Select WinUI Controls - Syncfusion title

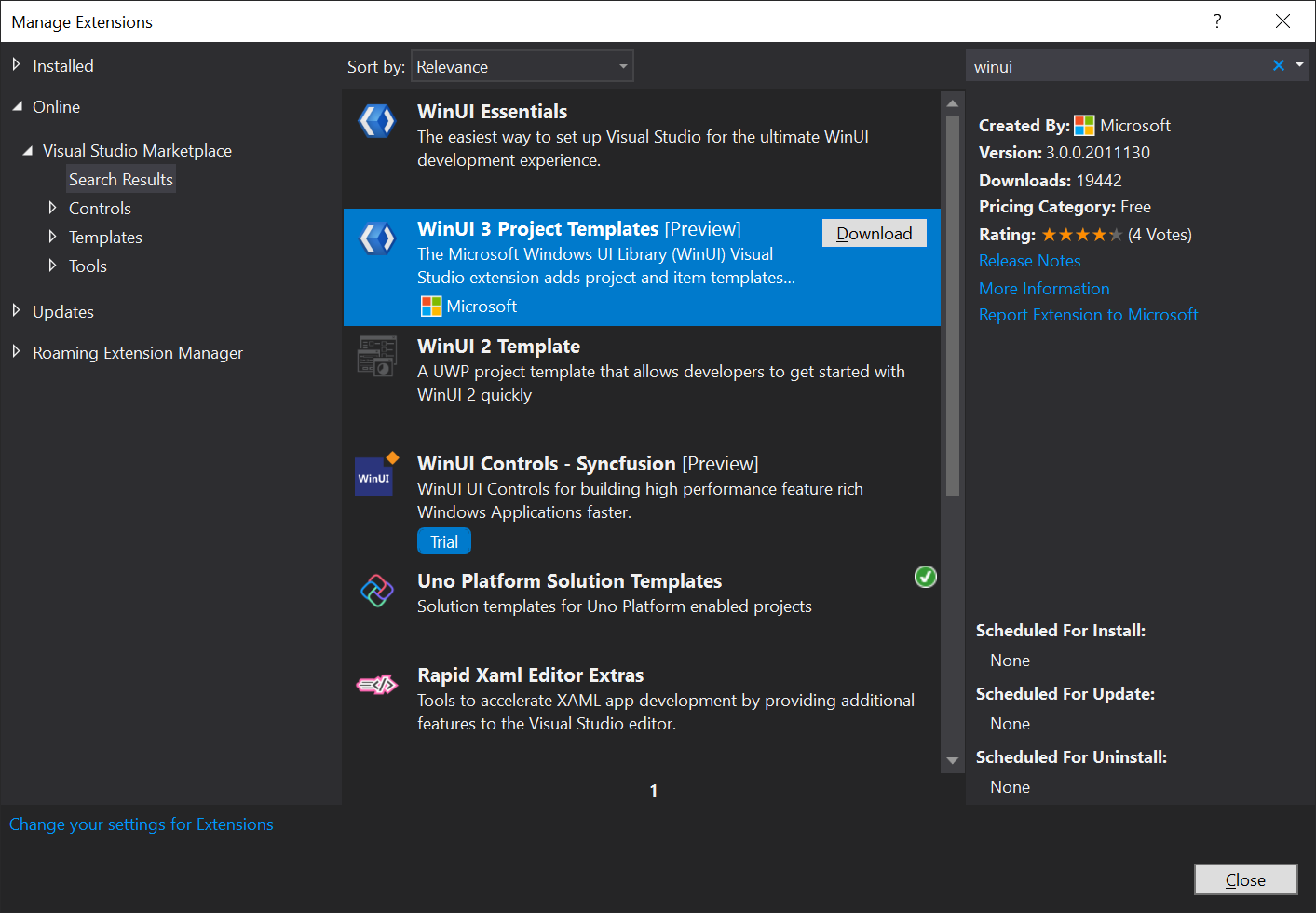tap(547, 463)
